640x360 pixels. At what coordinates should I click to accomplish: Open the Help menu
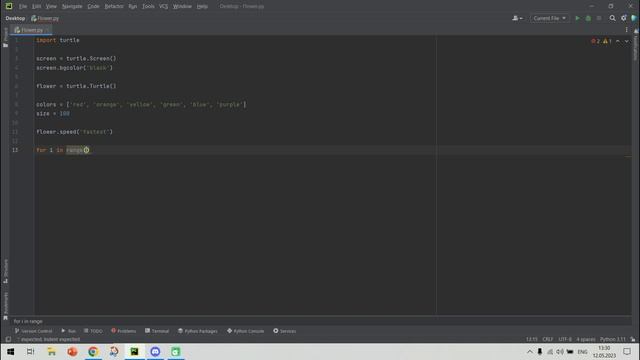[x=202, y=7]
